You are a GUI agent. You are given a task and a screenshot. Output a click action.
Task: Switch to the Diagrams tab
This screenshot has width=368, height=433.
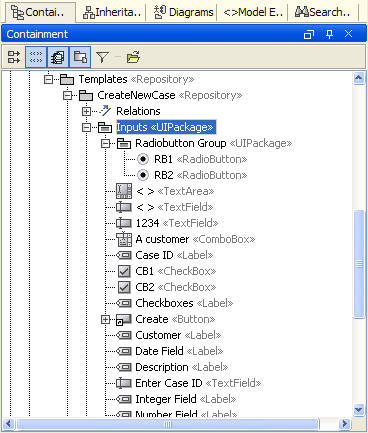tap(183, 12)
